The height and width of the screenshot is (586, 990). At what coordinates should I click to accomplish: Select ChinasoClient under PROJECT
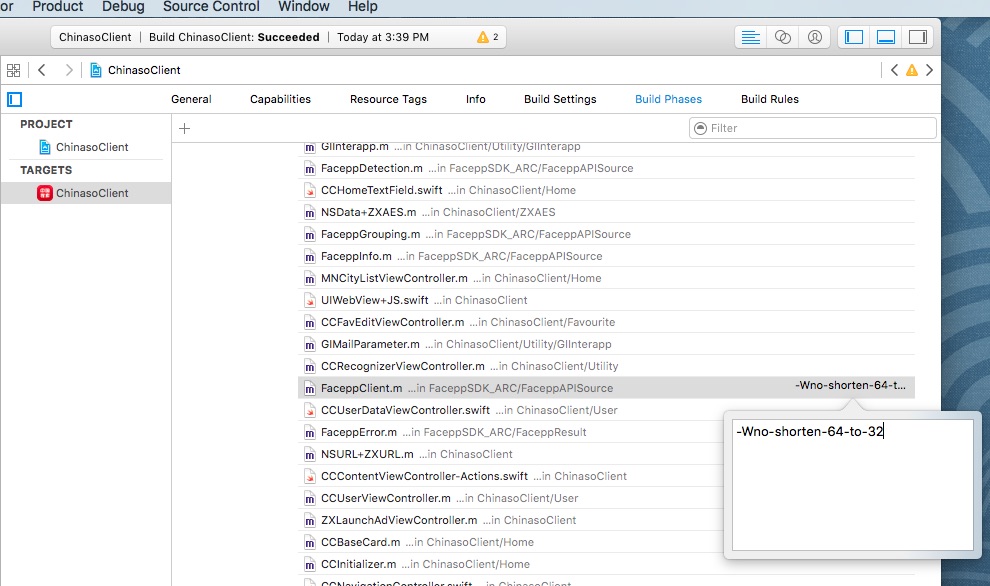pyautogui.click(x=91, y=147)
